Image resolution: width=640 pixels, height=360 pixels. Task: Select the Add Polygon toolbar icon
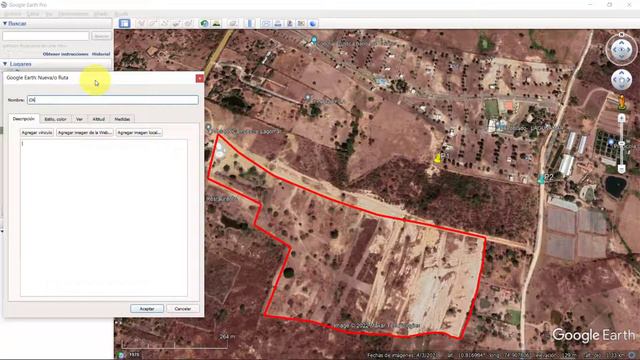coord(153,23)
